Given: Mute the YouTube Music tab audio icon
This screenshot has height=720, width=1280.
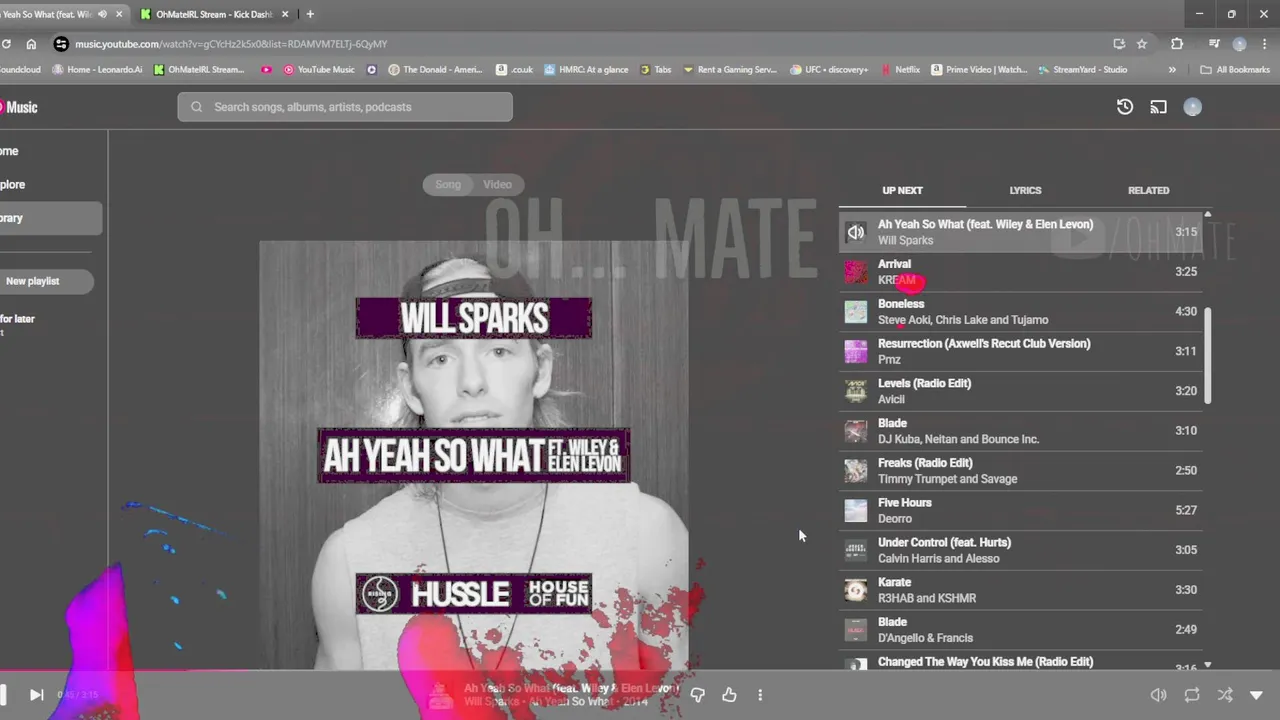Looking at the screenshot, I should coord(102,14).
